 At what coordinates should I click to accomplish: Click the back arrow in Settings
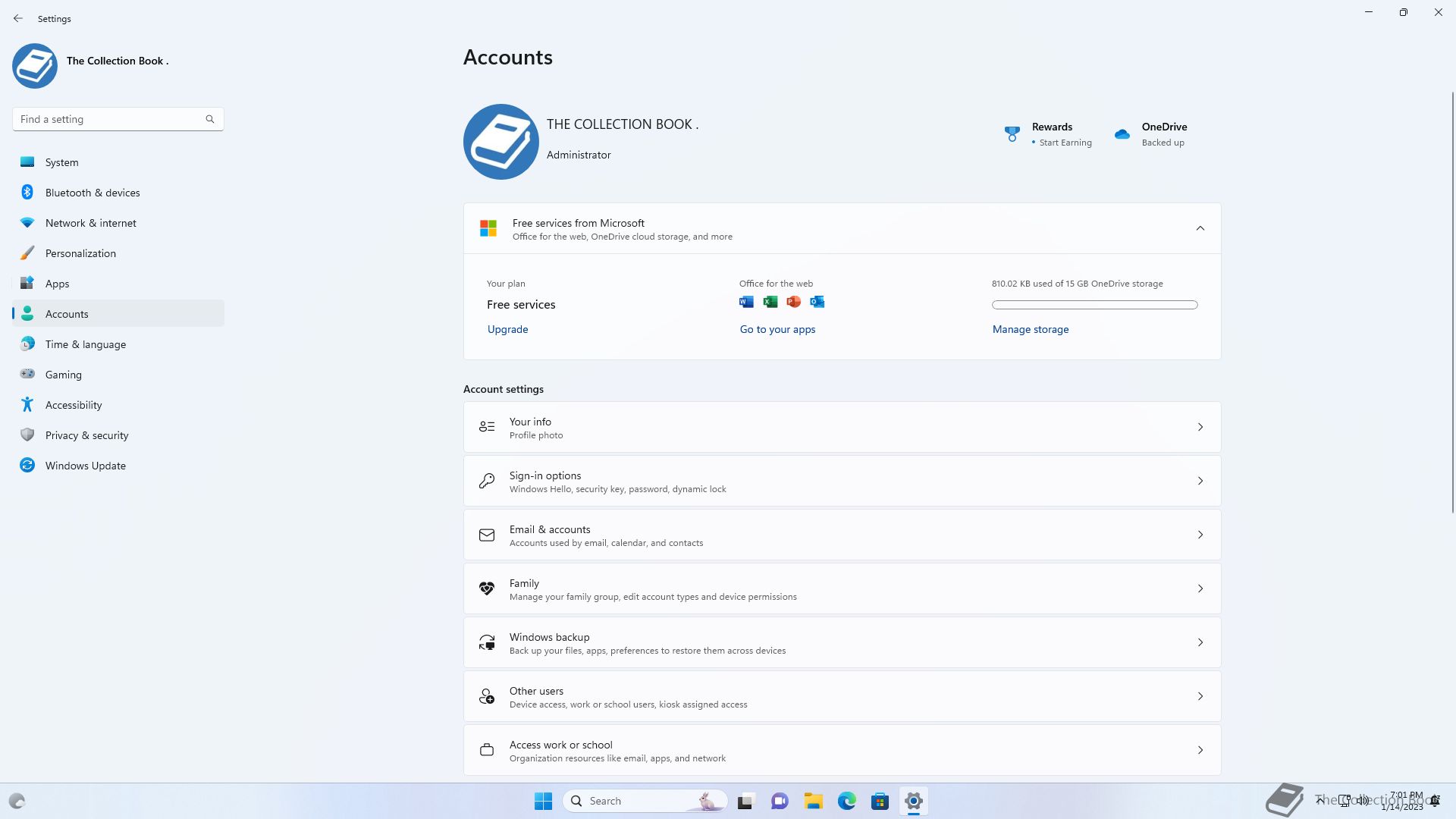[18, 18]
